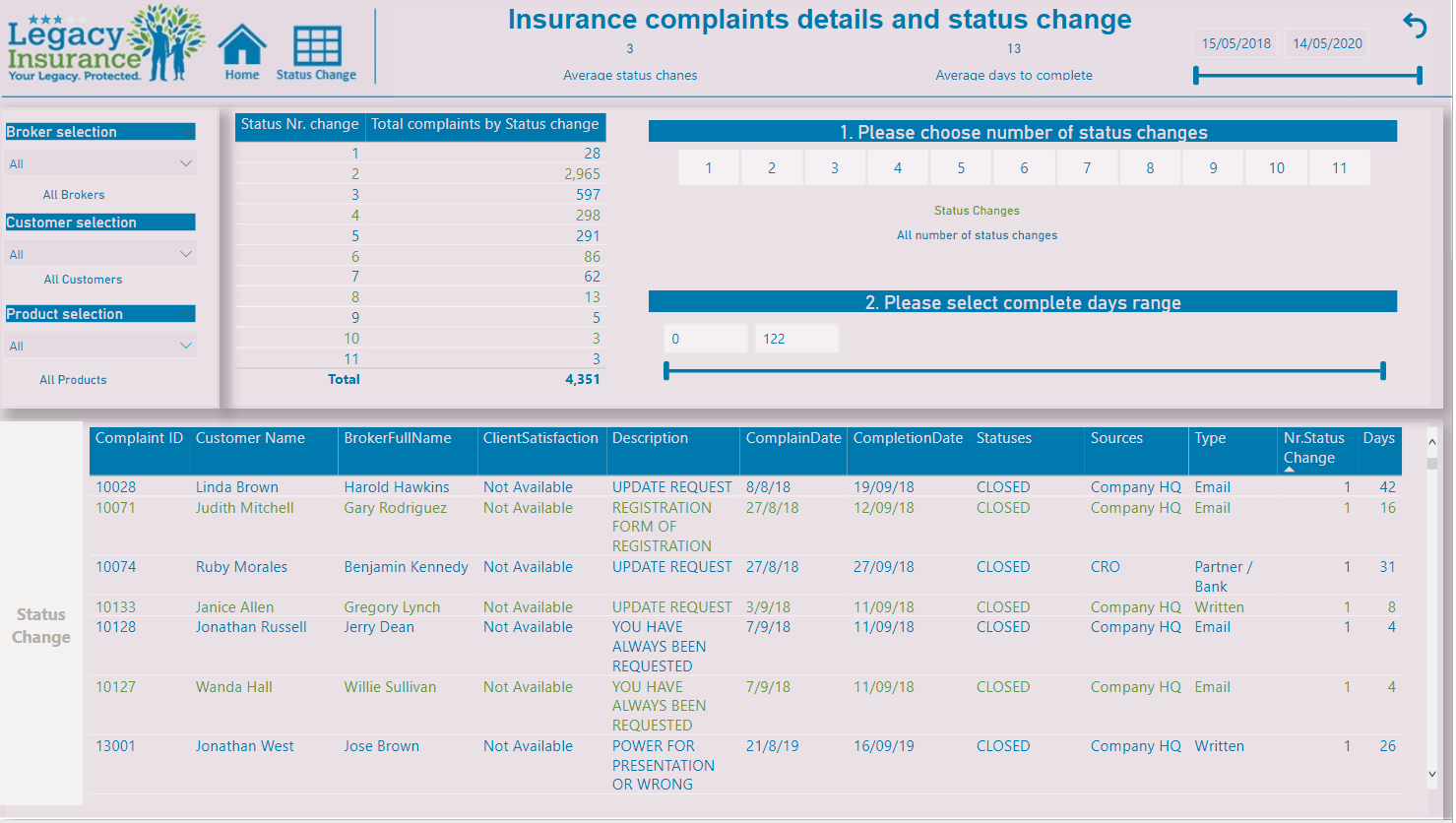Image resolution: width=1456 pixels, height=823 pixels.
Task: Go to the Home page icon
Action: 242,53
